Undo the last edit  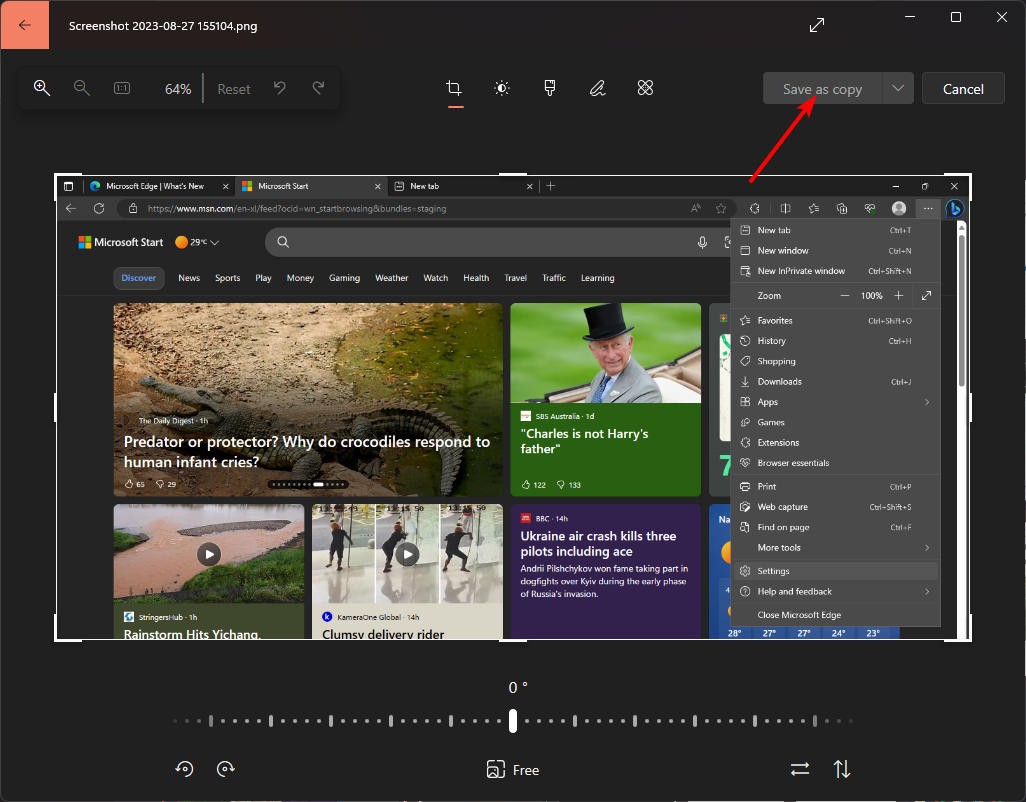coord(280,88)
